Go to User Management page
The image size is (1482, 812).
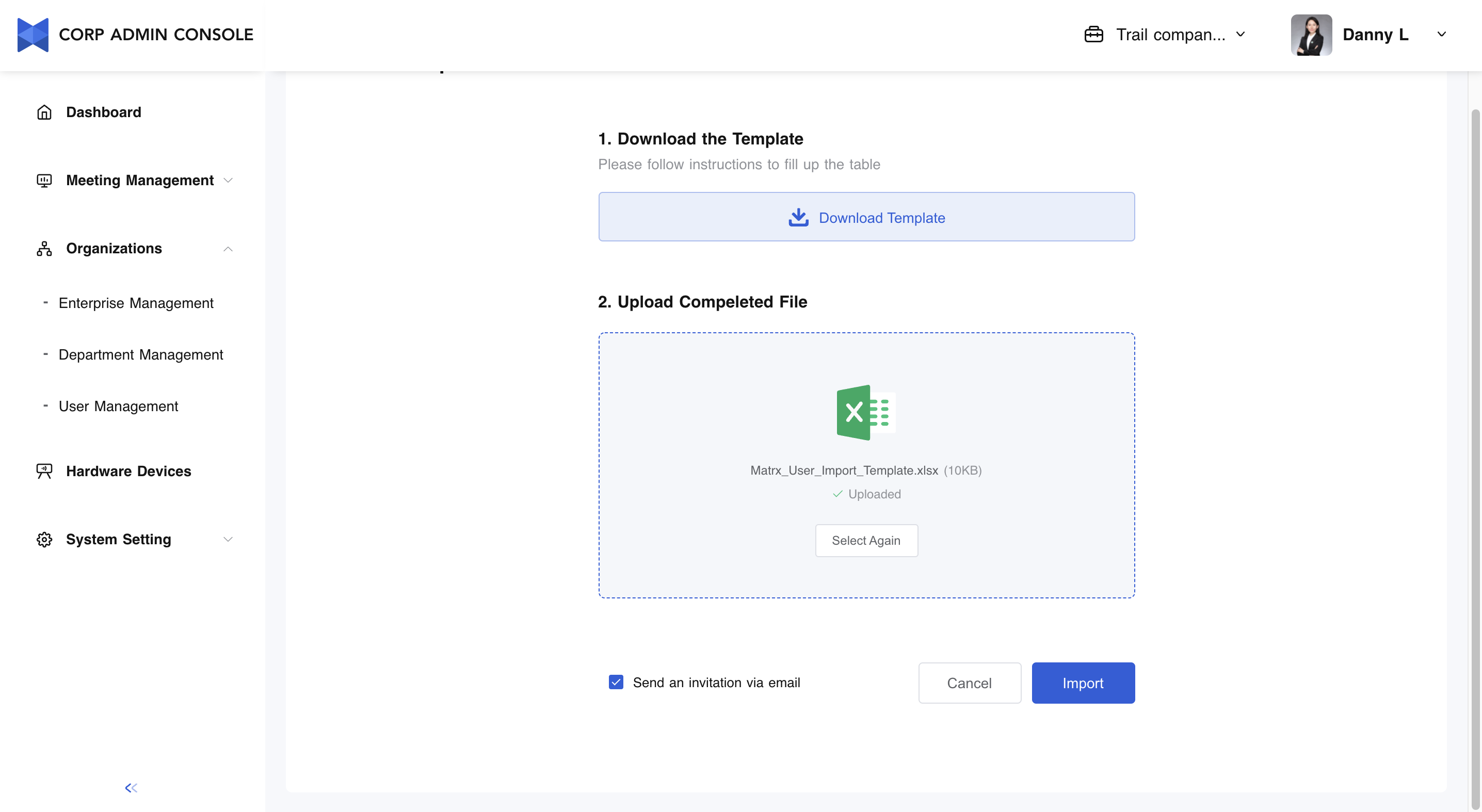[x=119, y=406]
